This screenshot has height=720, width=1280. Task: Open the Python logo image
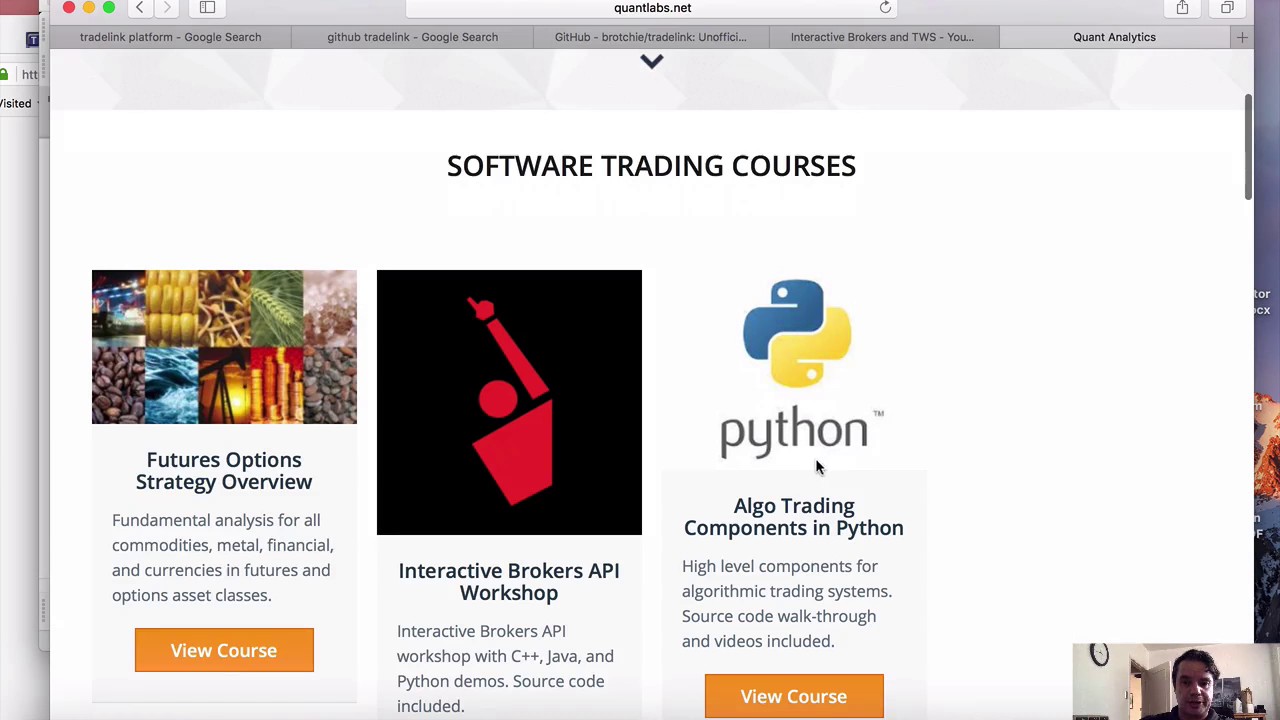click(794, 369)
